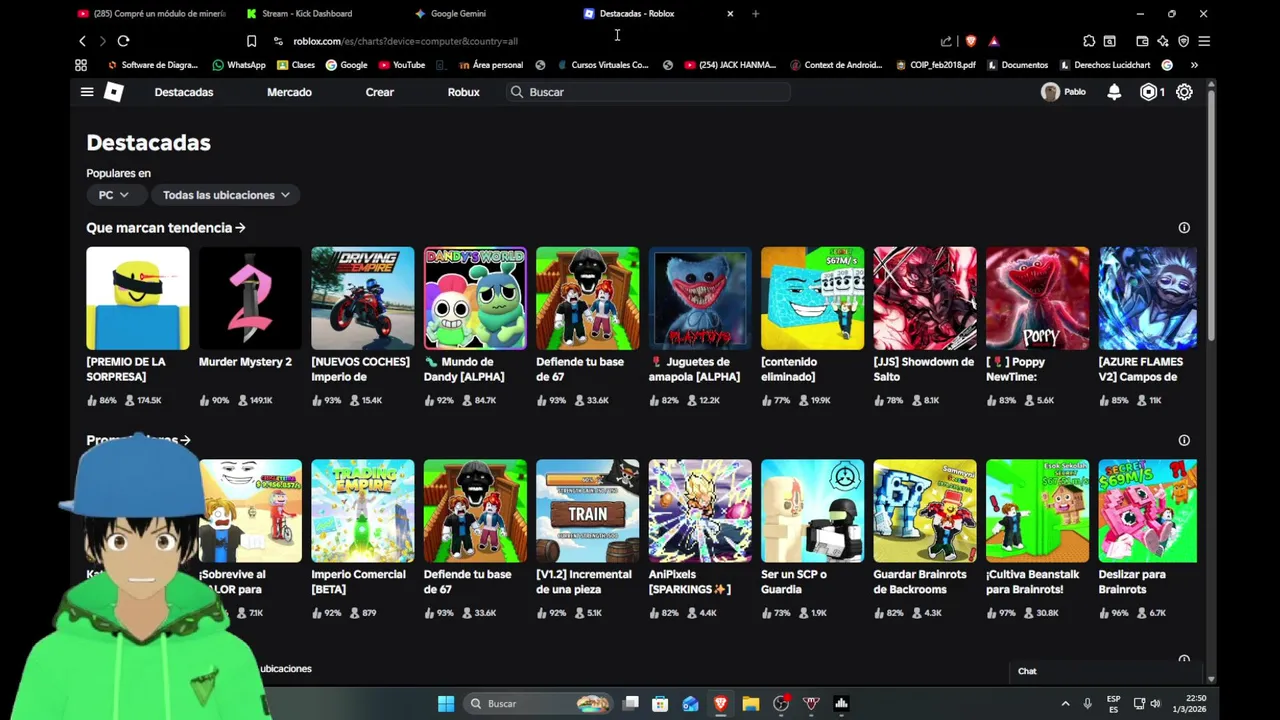Click the page vertical scrollbar

[x=1211, y=215]
